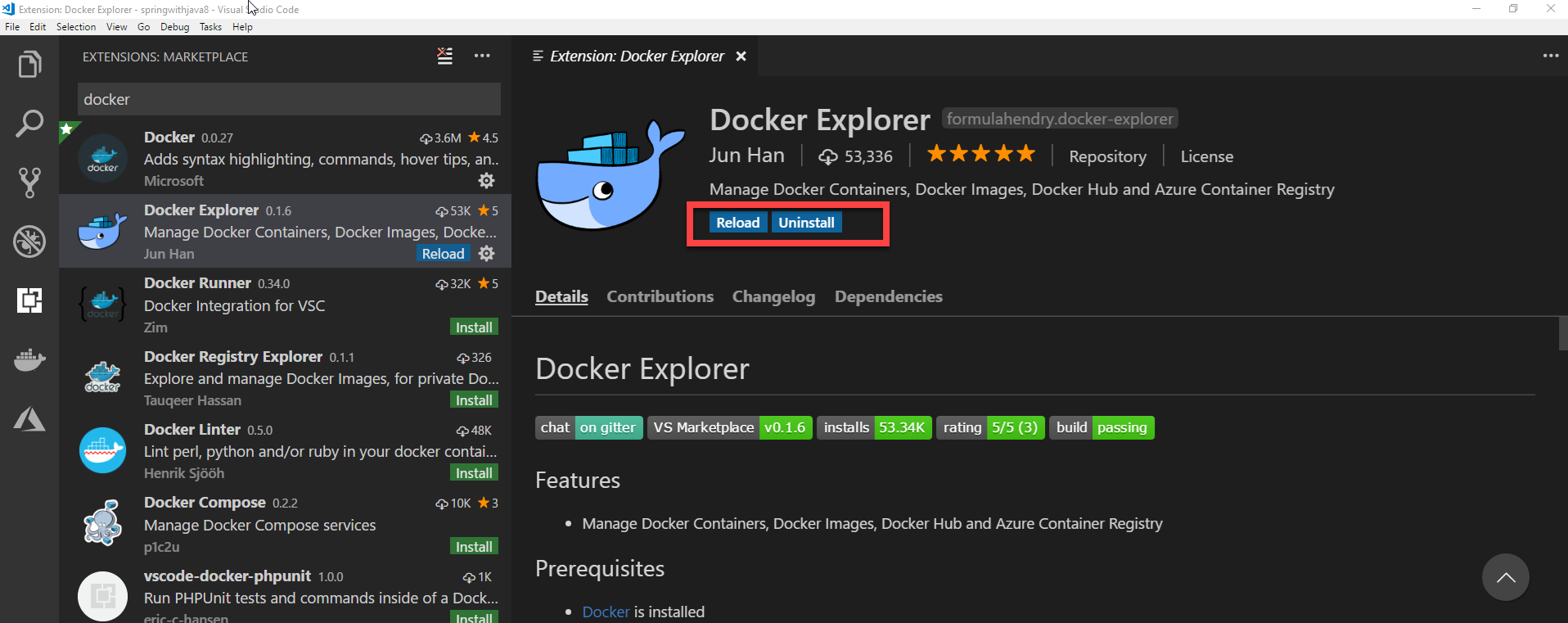Click the 53,336 install count
This screenshot has height=623, width=1568.
(855, 156)
